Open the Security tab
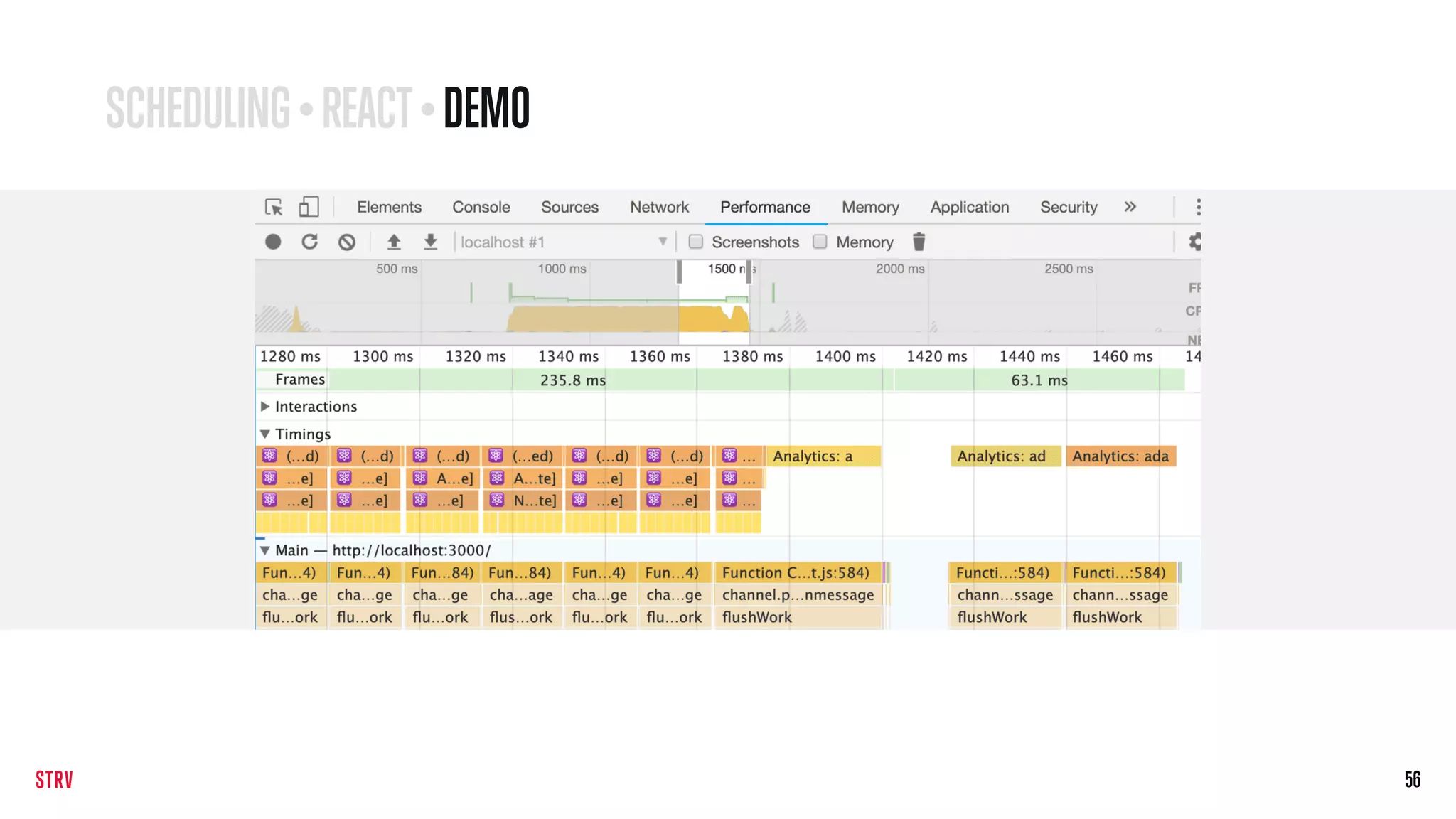1456x819 pixels. point(1069,207)
